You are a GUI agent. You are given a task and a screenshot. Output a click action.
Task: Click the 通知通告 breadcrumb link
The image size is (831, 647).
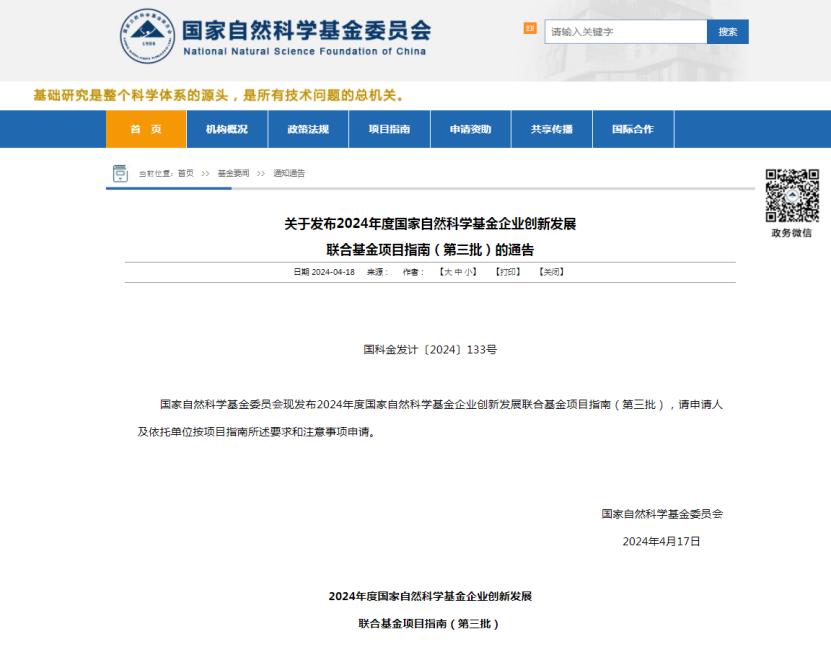[289, 173]
